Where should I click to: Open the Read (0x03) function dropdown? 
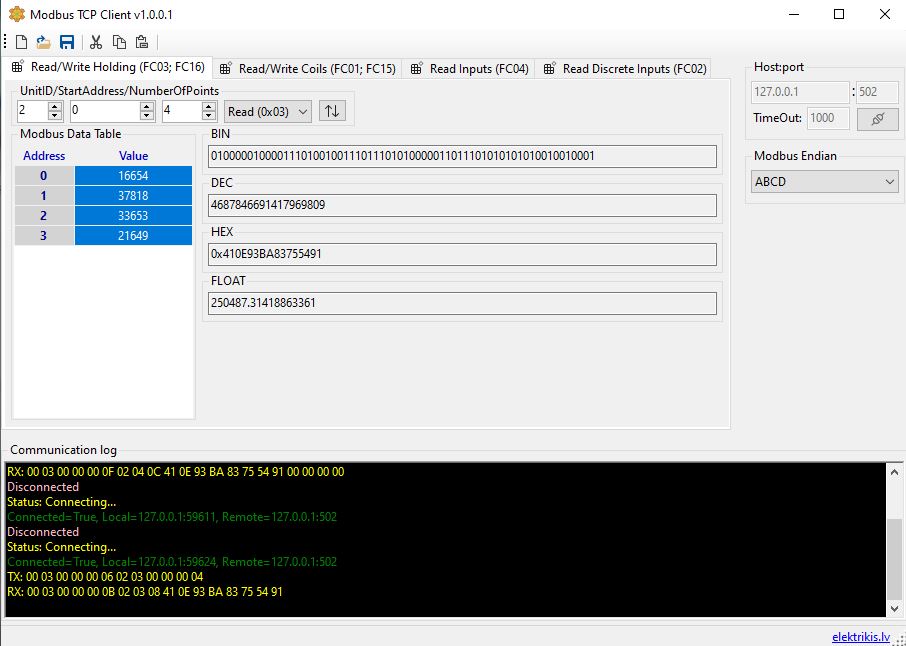268,112
